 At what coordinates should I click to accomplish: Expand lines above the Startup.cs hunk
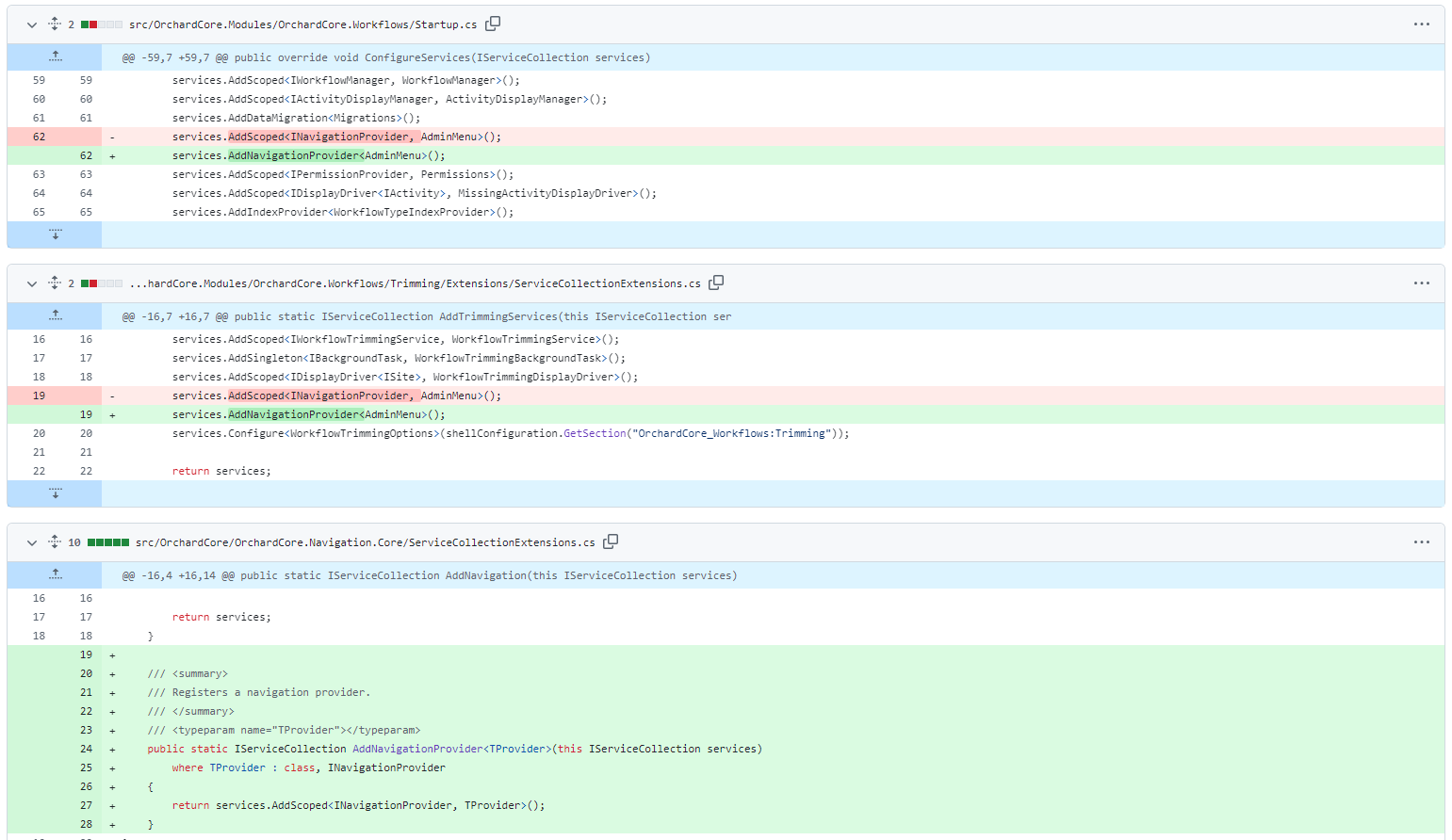pyautogui.click(x=55, y=57)
